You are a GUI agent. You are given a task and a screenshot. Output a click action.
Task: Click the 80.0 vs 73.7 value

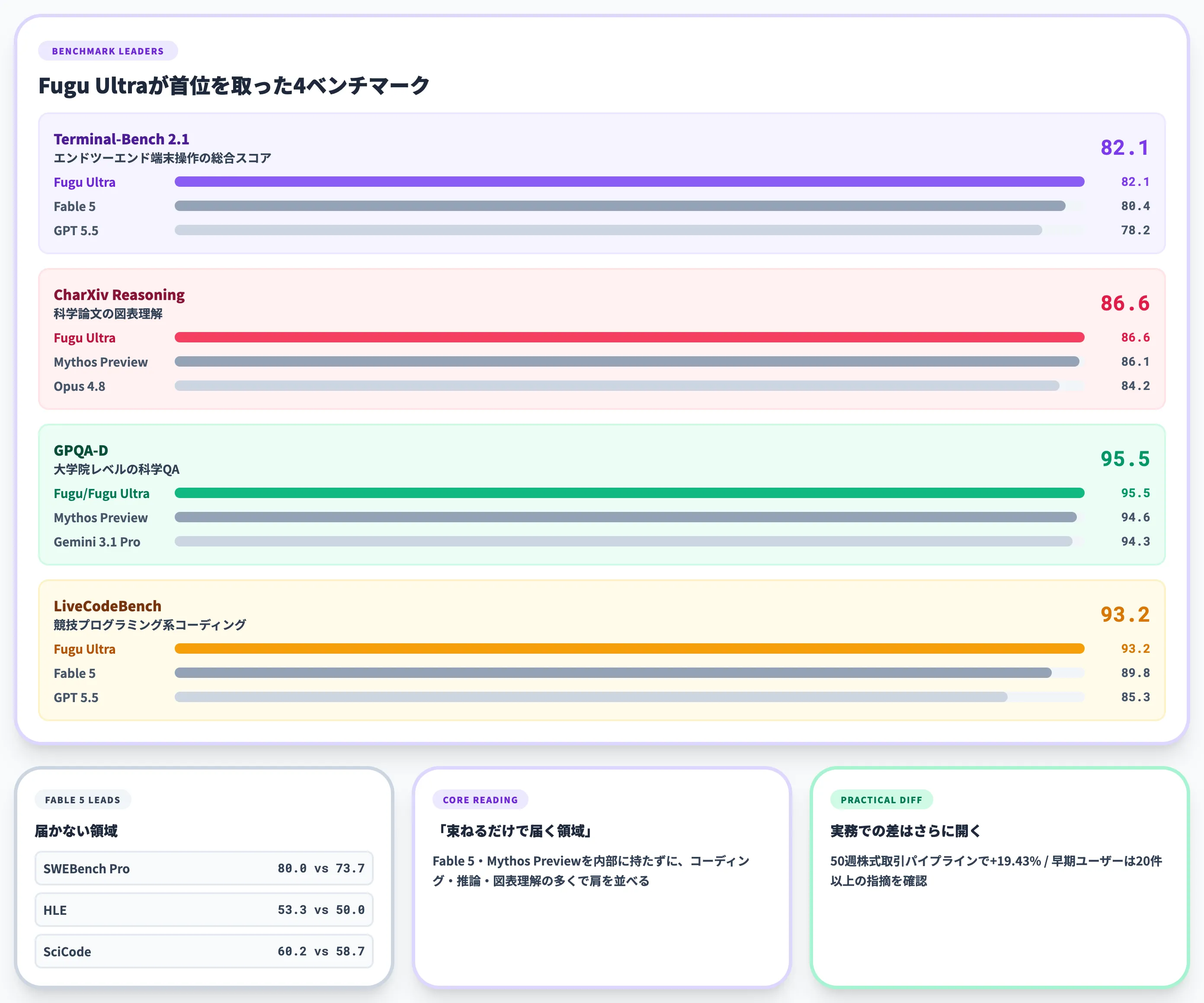[321, 868]
